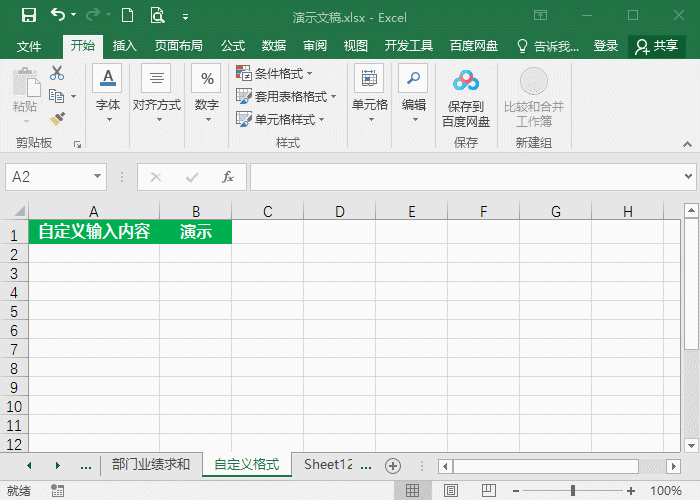Click into the formula bar input
The height and width of the screenshot is (500, 700).
tap(467, 177)
